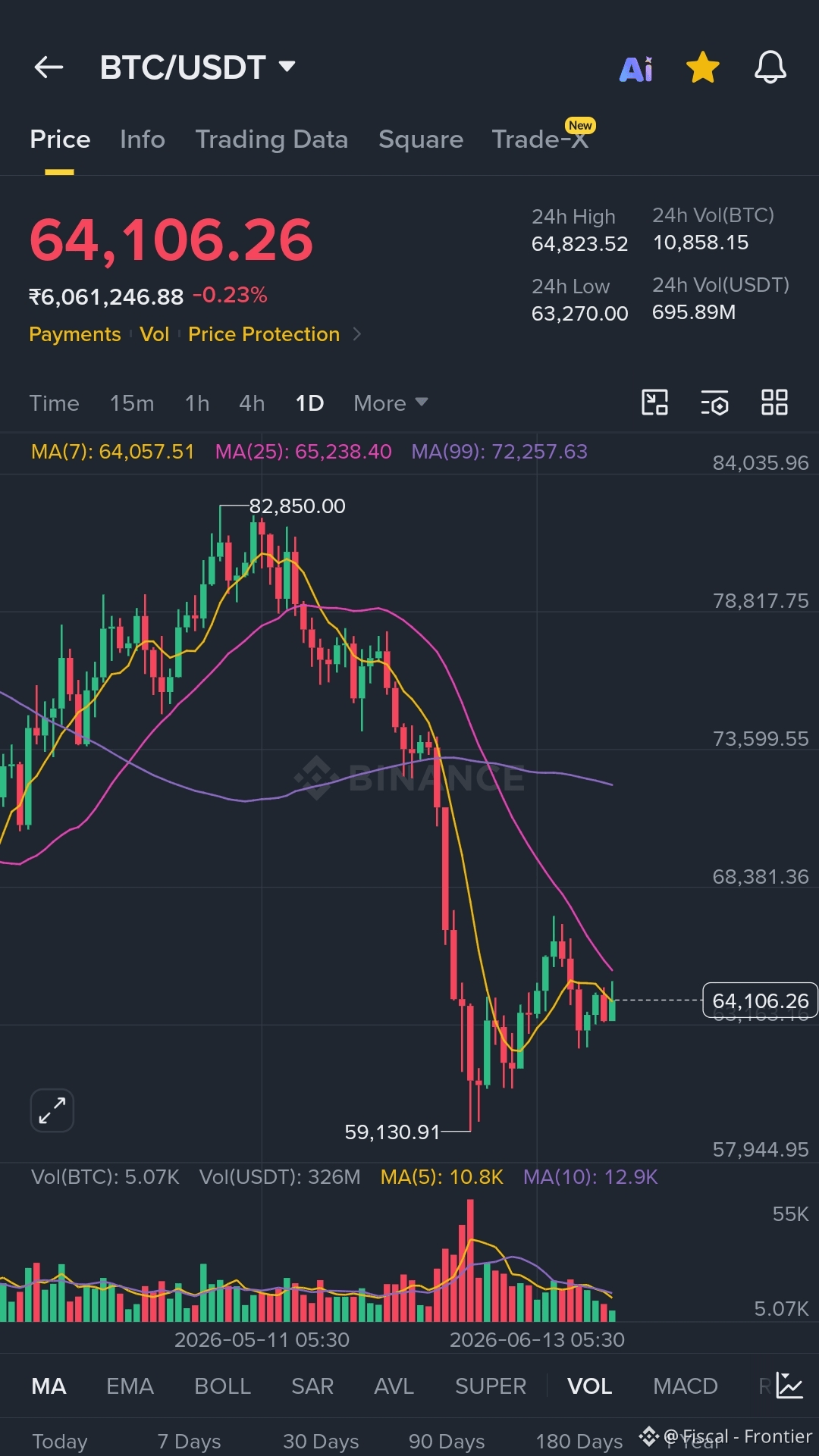The height and width of the screenshot is (1456, 819).
Task: Tap the volume MA(5): 10.8K label
Action: [x=442, y=1177]
